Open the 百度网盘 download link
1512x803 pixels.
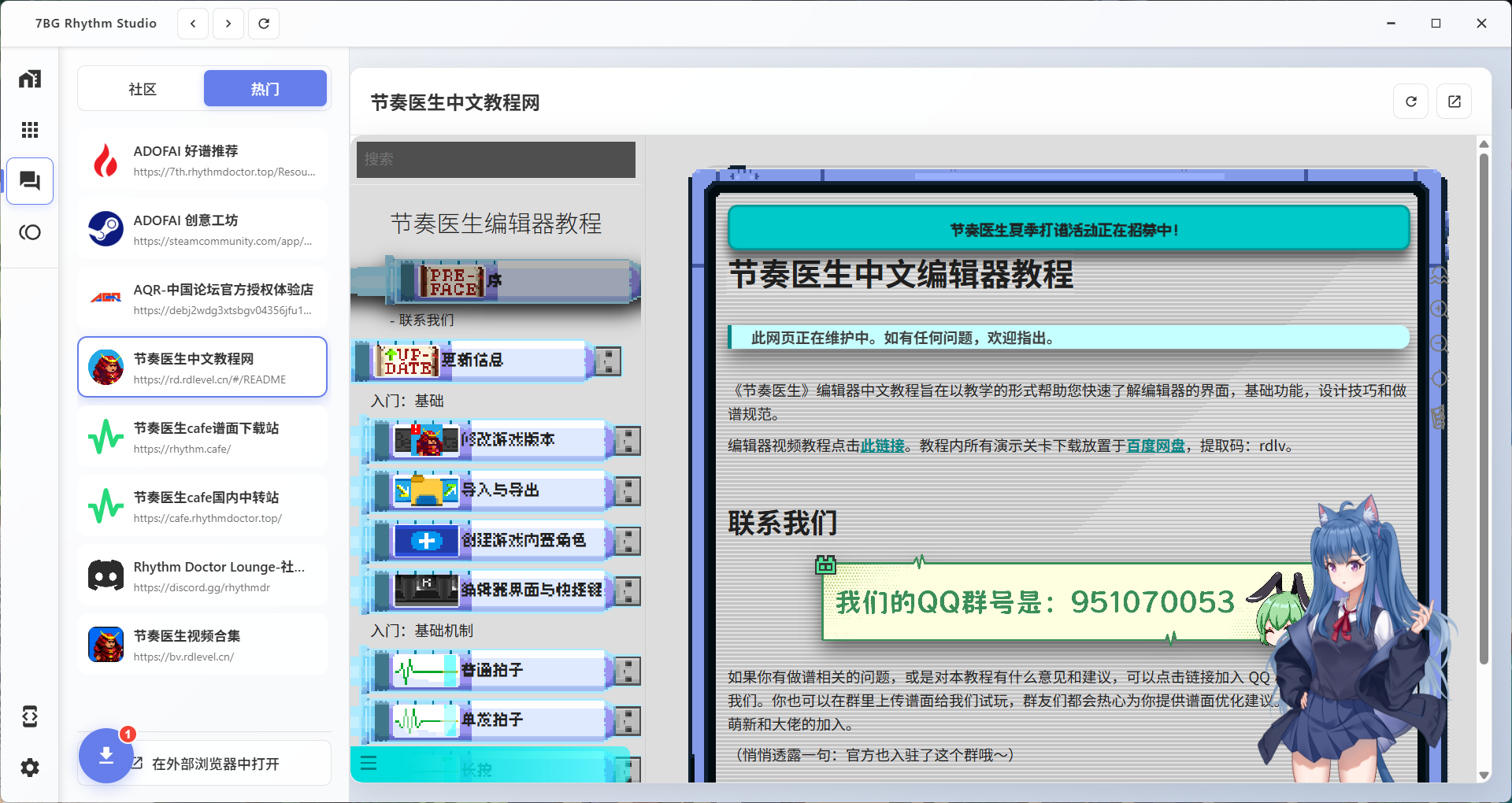tap(1156, 446)
